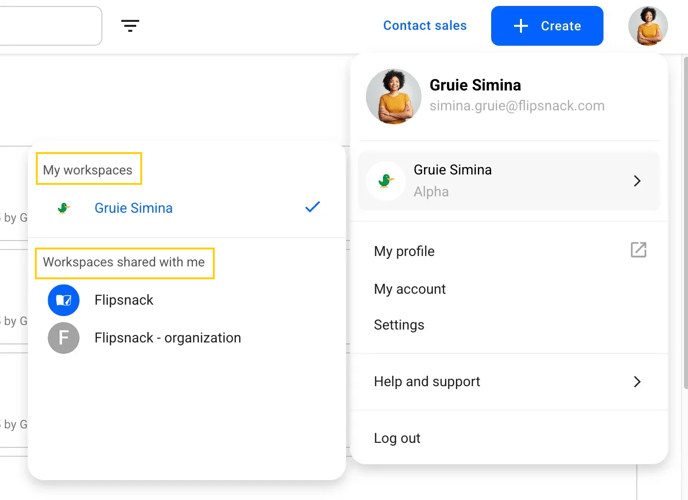
Task: Expand the Gruie Simina Alpha workspace chevron
Action: (637, 181)
